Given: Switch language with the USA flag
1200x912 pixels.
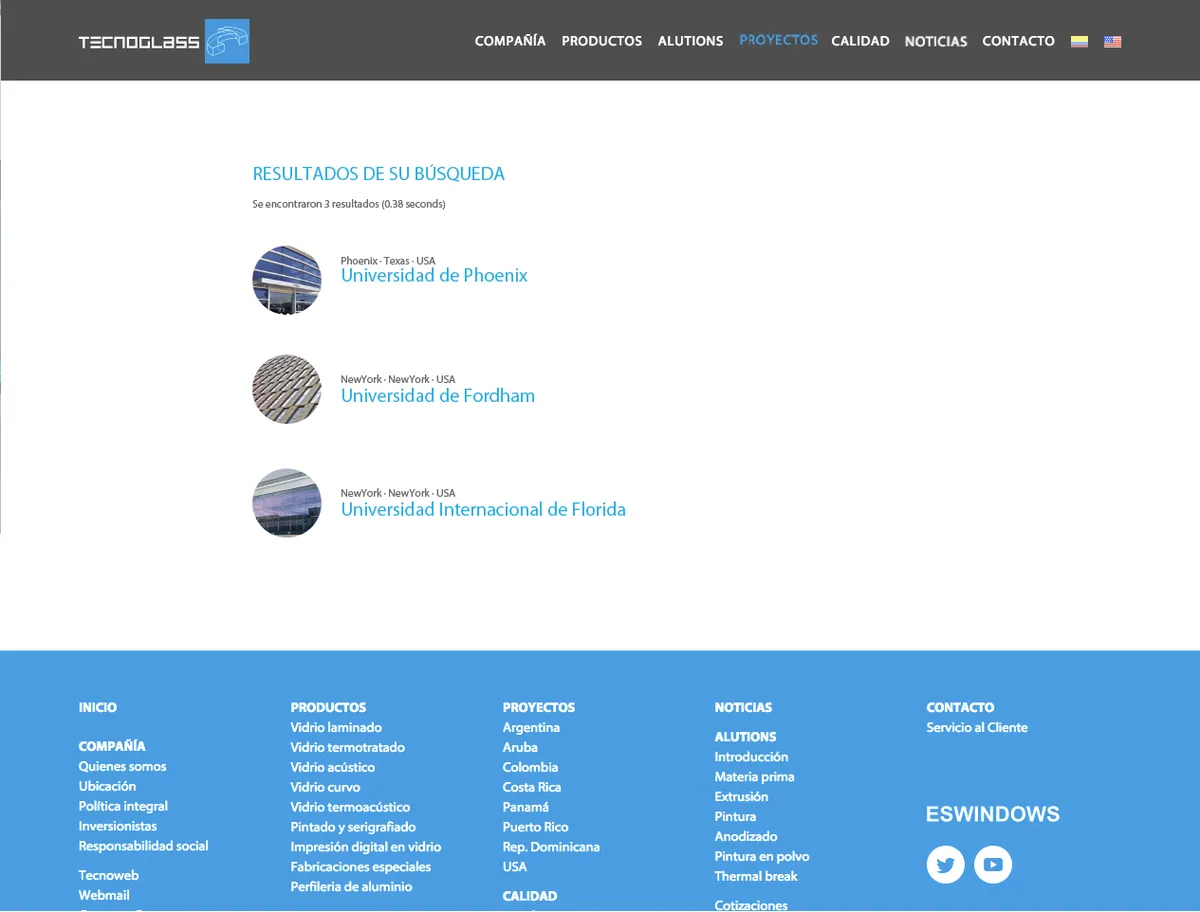Looking at the screenshot, I should coord(1113,41).
